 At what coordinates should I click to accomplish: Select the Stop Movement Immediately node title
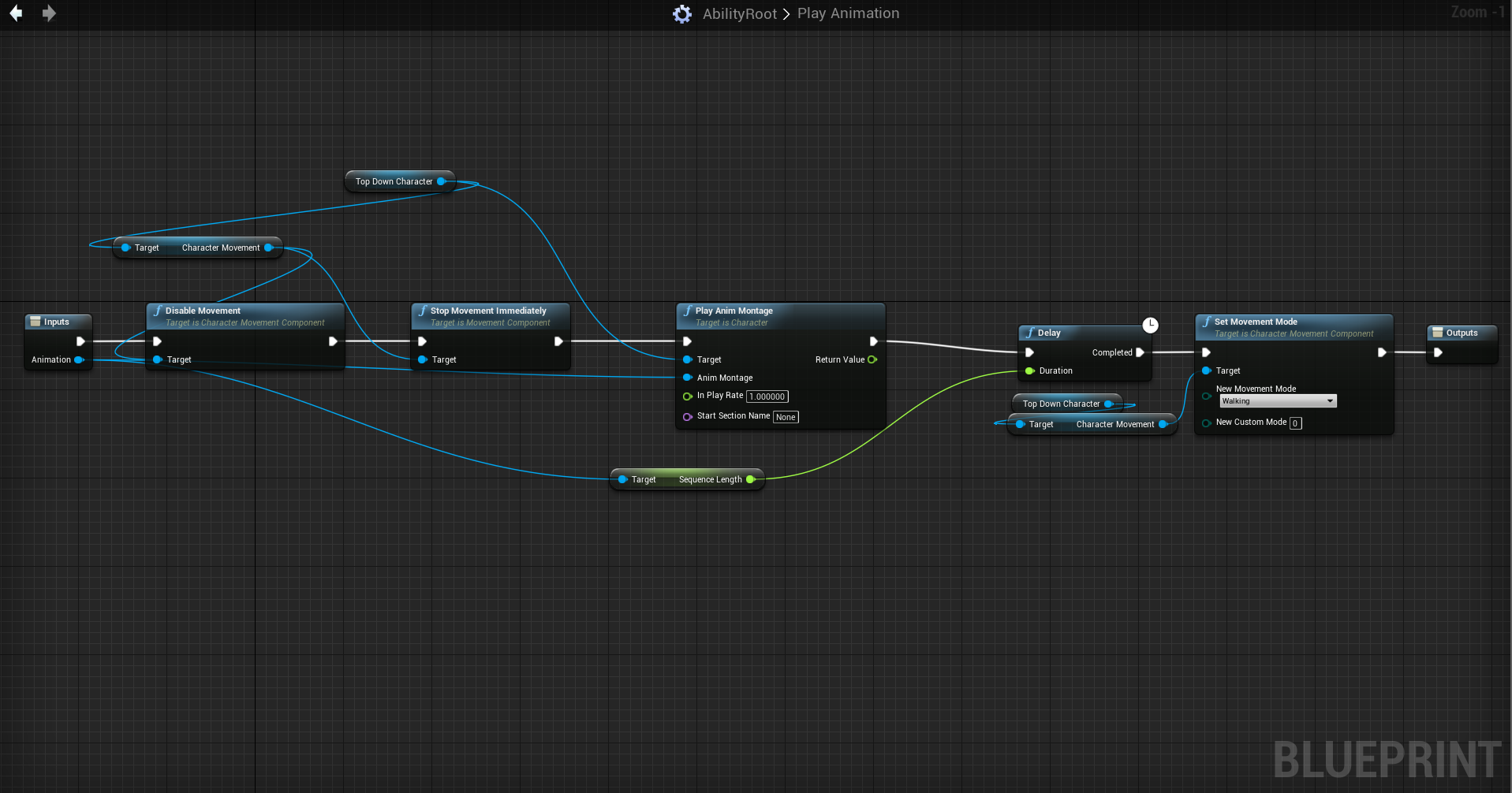pyautogui.click(x=488, y=311)
